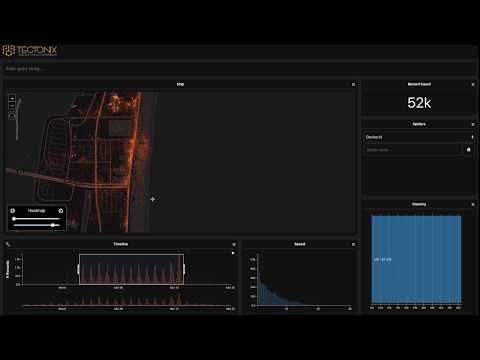Open the Record Count panel menu
The height and width of the screenshot is (360, 480).
coord(473,84)
